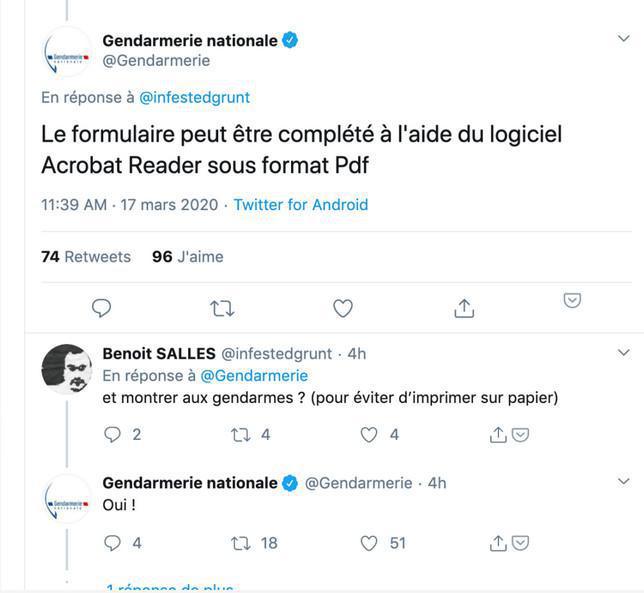Open Benoit SALLES's profile picture
644x593 pixels.
click(66, 369)
